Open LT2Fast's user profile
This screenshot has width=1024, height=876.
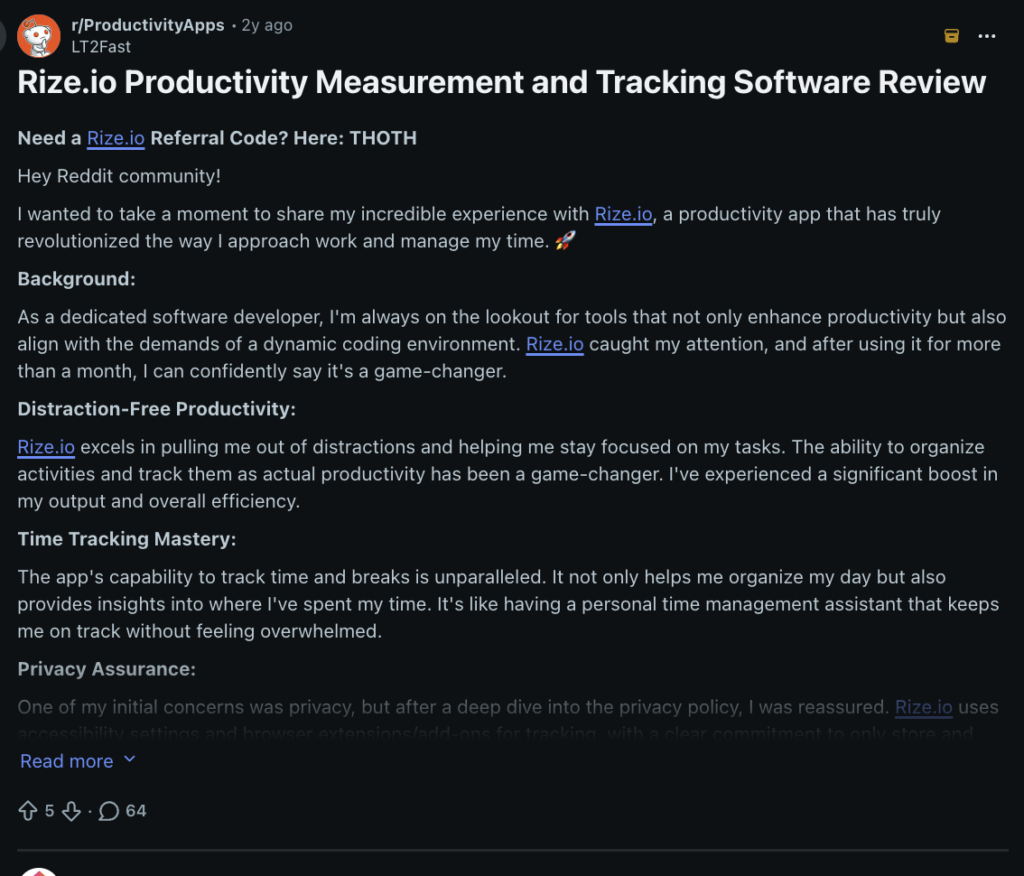[101, 47]
